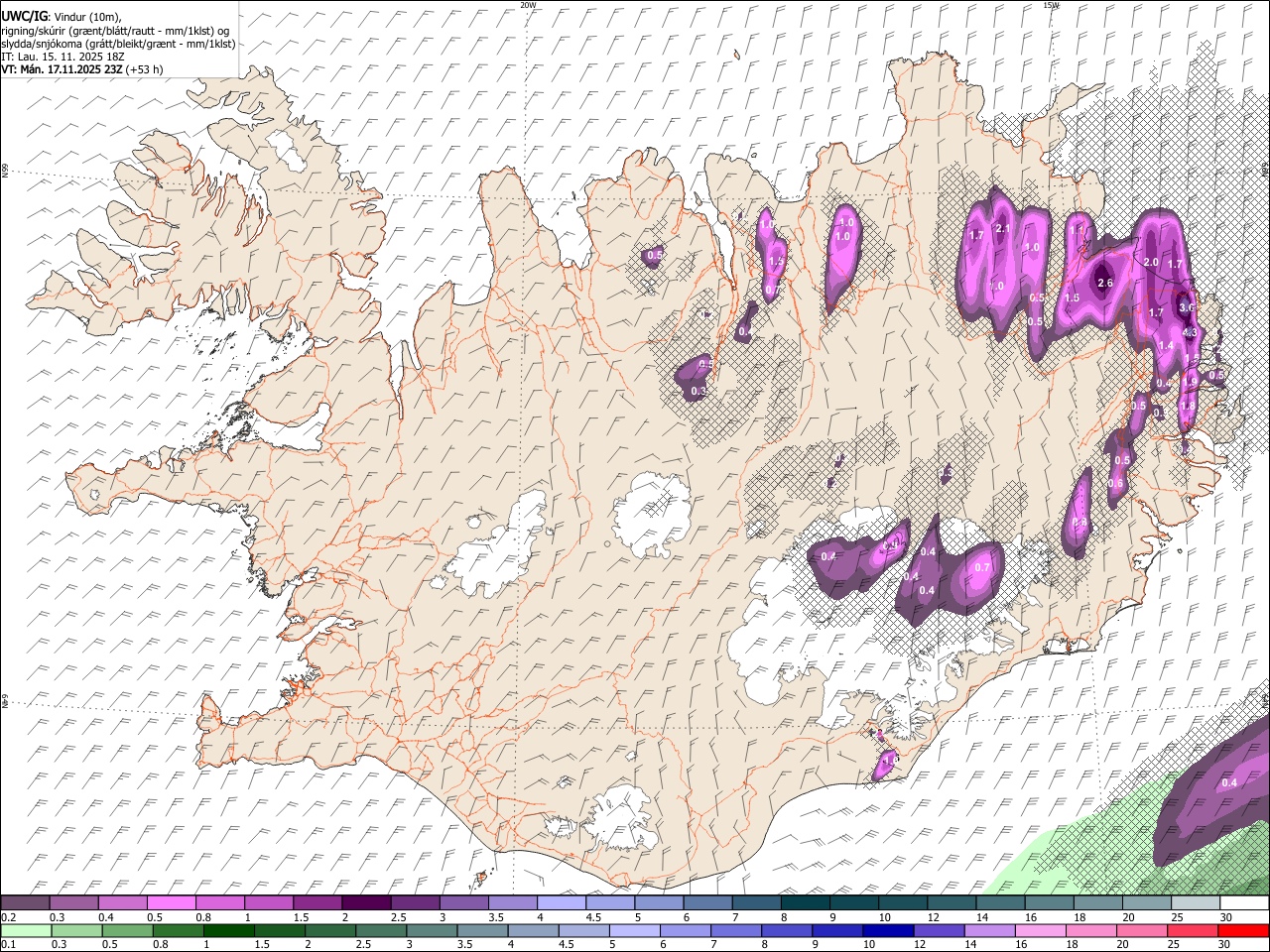Click the '0.6' precipitation value on the map
The height and width of the screenshot is (952, 1270).
pos(1116,484)
